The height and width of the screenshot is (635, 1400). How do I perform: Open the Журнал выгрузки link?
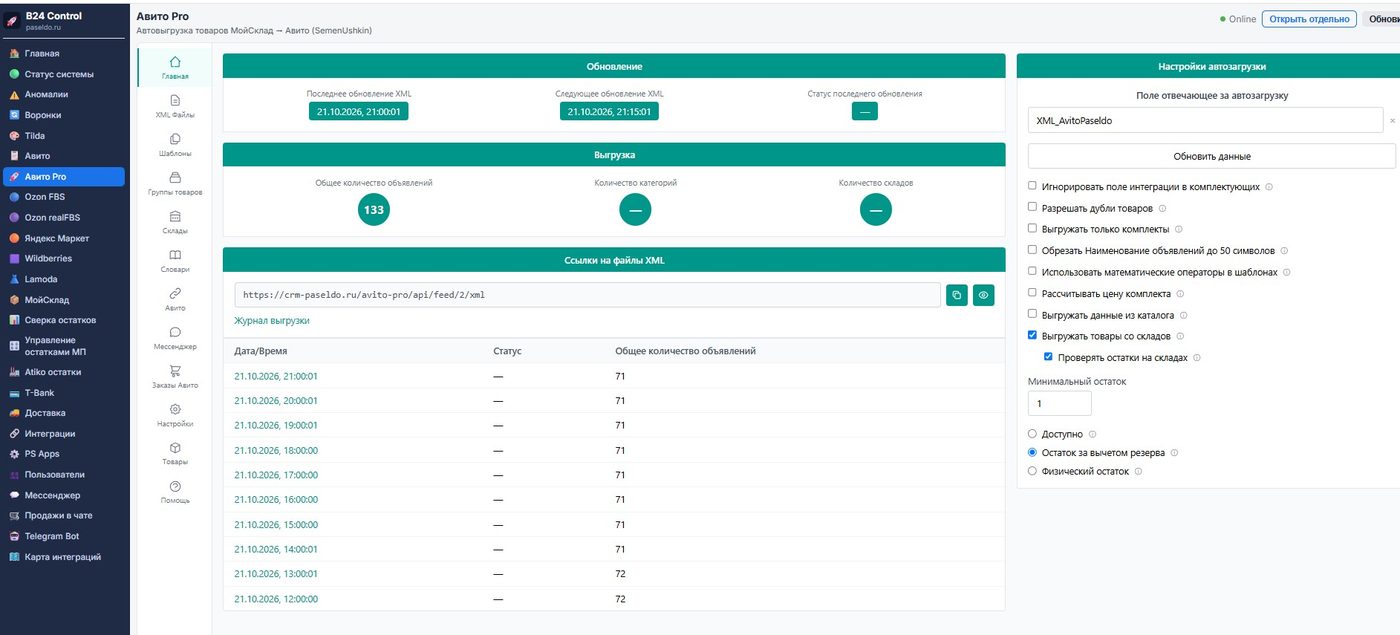pos(272,321)
